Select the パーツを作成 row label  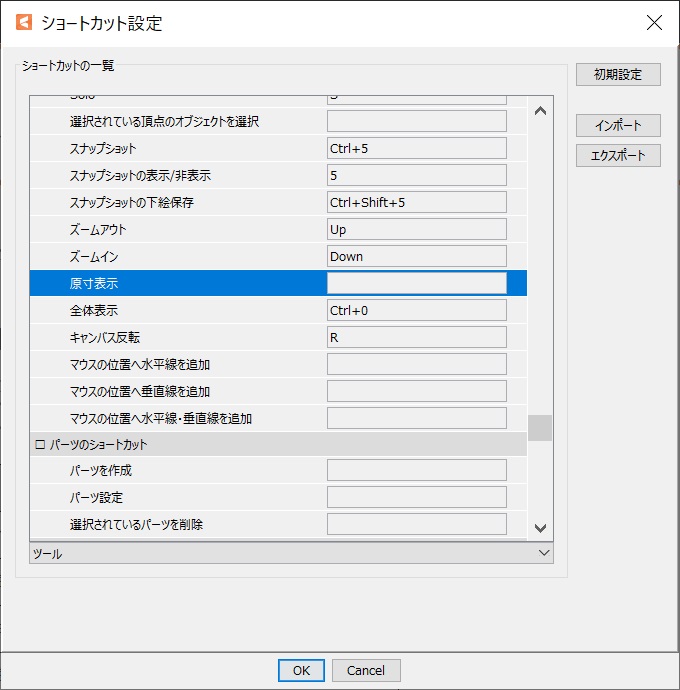tap(100, 470)
